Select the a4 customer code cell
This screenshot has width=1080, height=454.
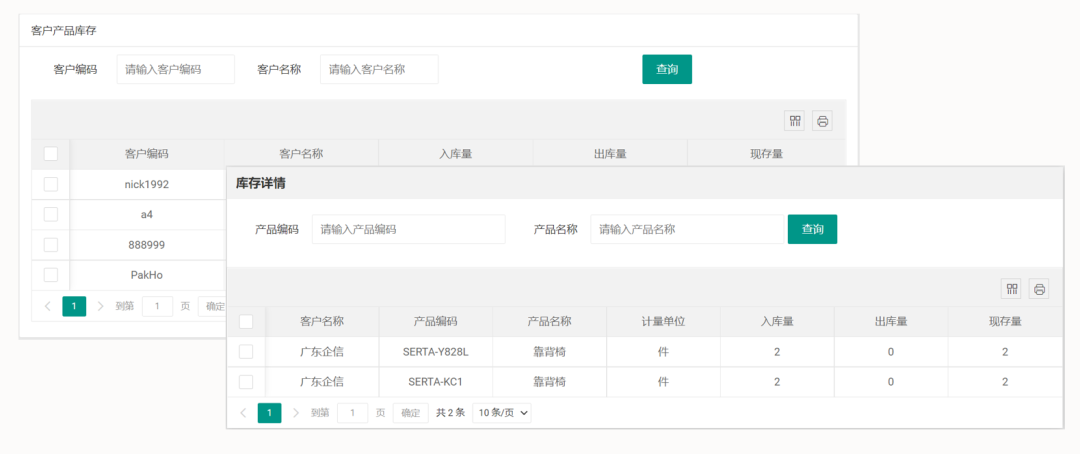tap(147, 214)
